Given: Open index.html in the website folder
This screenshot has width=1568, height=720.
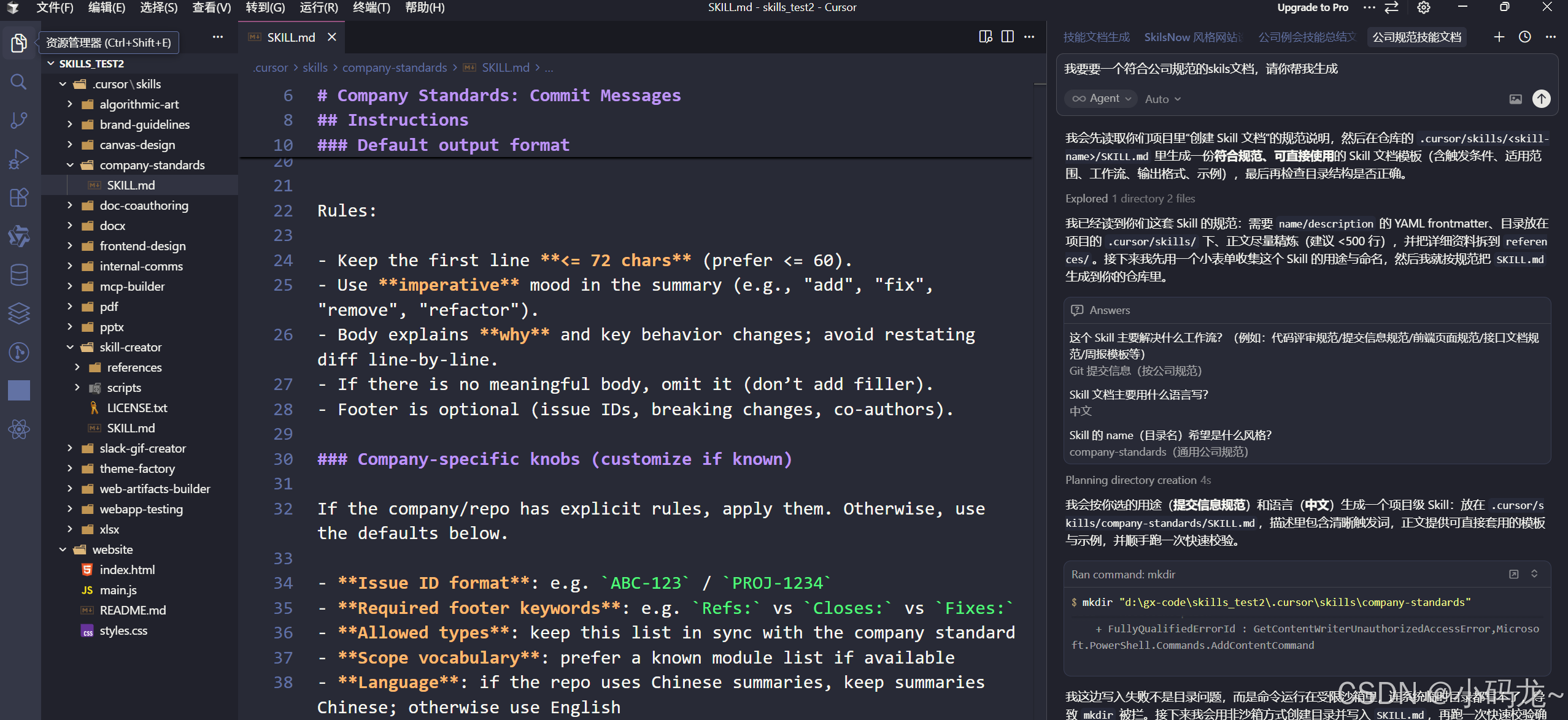Looking at the screenshot, I should point(127,570).
